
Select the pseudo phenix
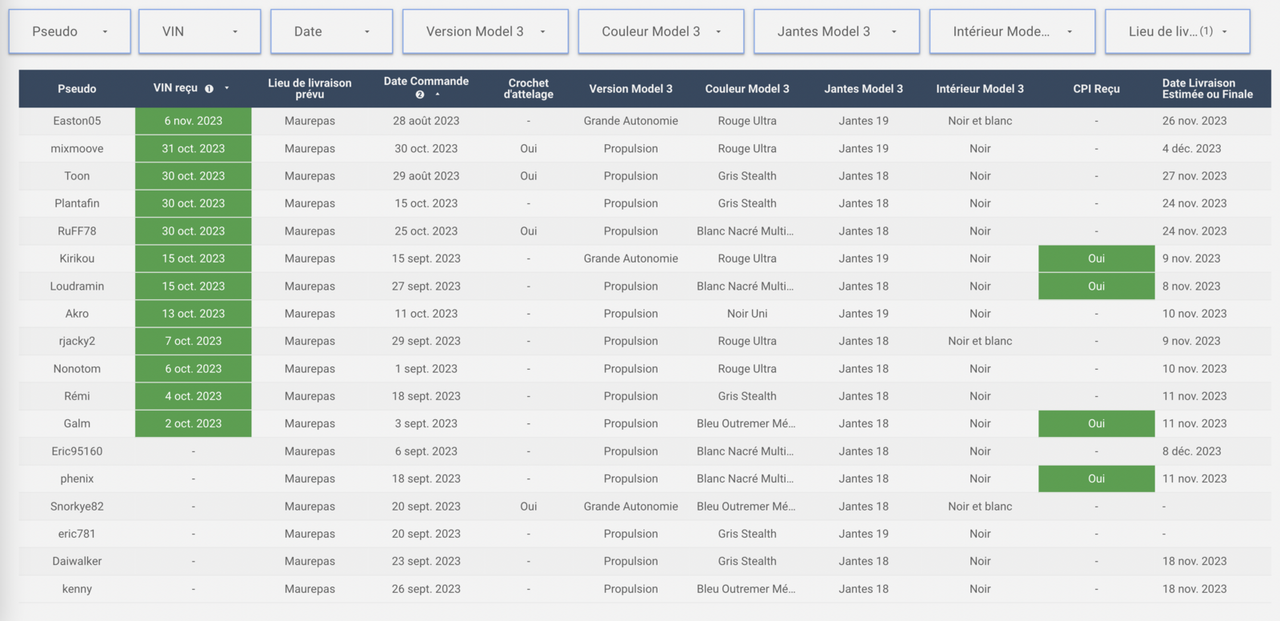pyautogui.click(x=77, y=479)
